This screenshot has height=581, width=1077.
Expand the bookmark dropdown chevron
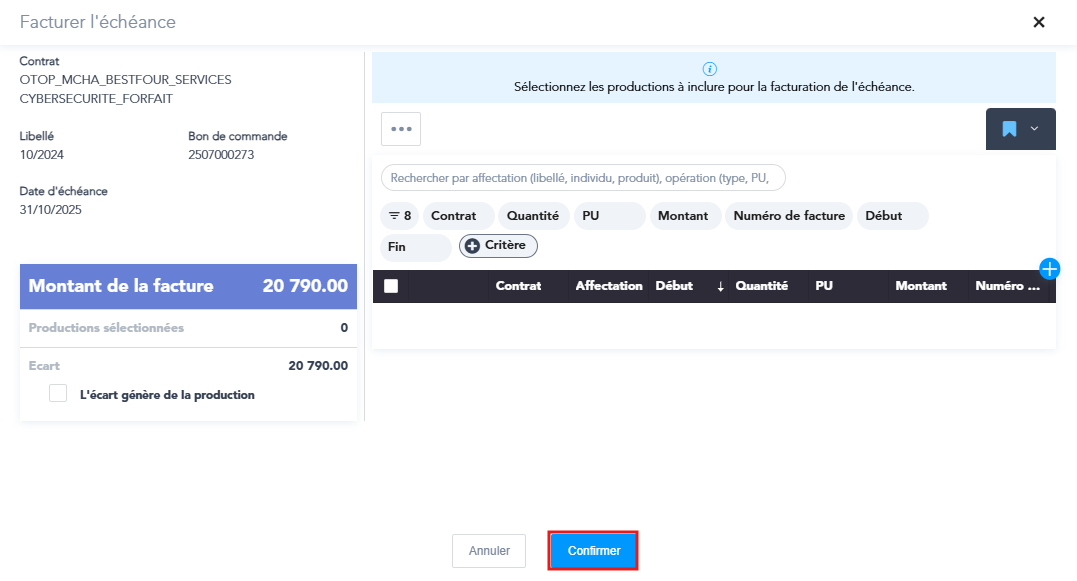[1034, 129]
